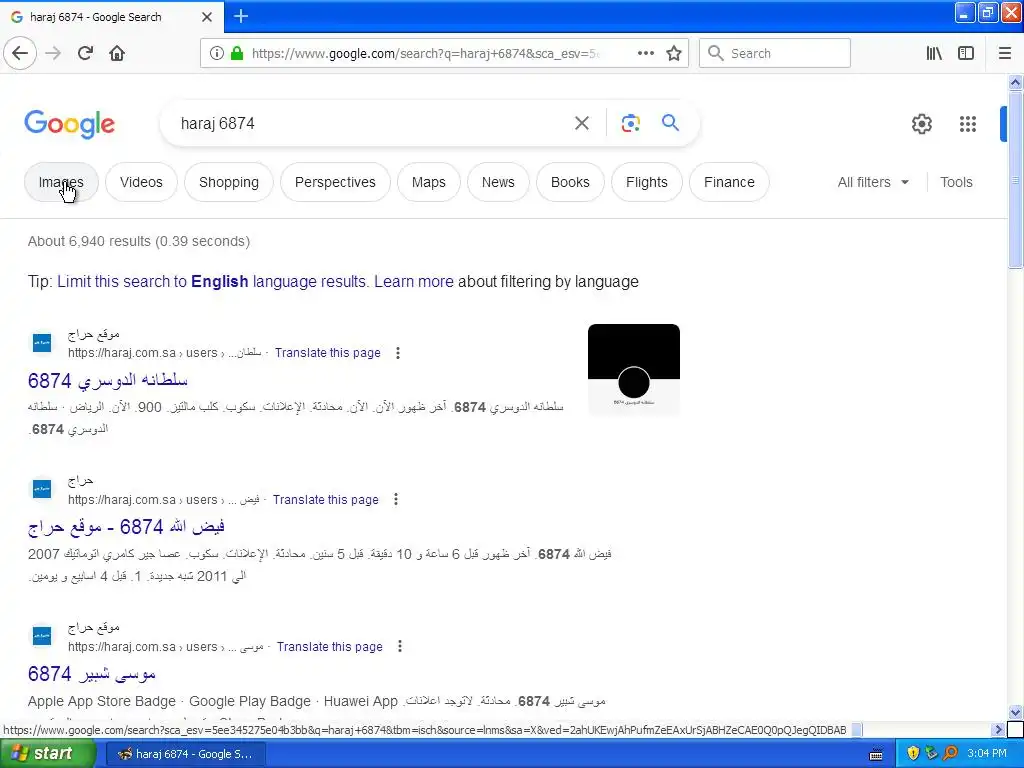Click the security shield tray icon

click(x=912, y=753)
